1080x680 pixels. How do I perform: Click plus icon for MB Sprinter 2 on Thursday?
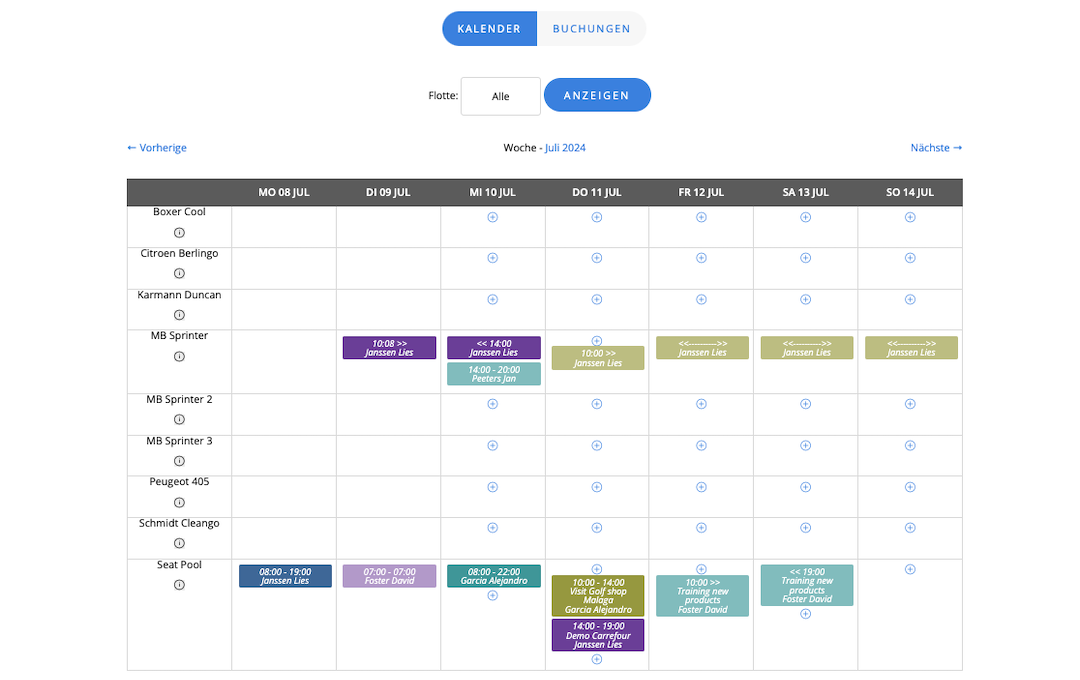[x=597, y=404]
